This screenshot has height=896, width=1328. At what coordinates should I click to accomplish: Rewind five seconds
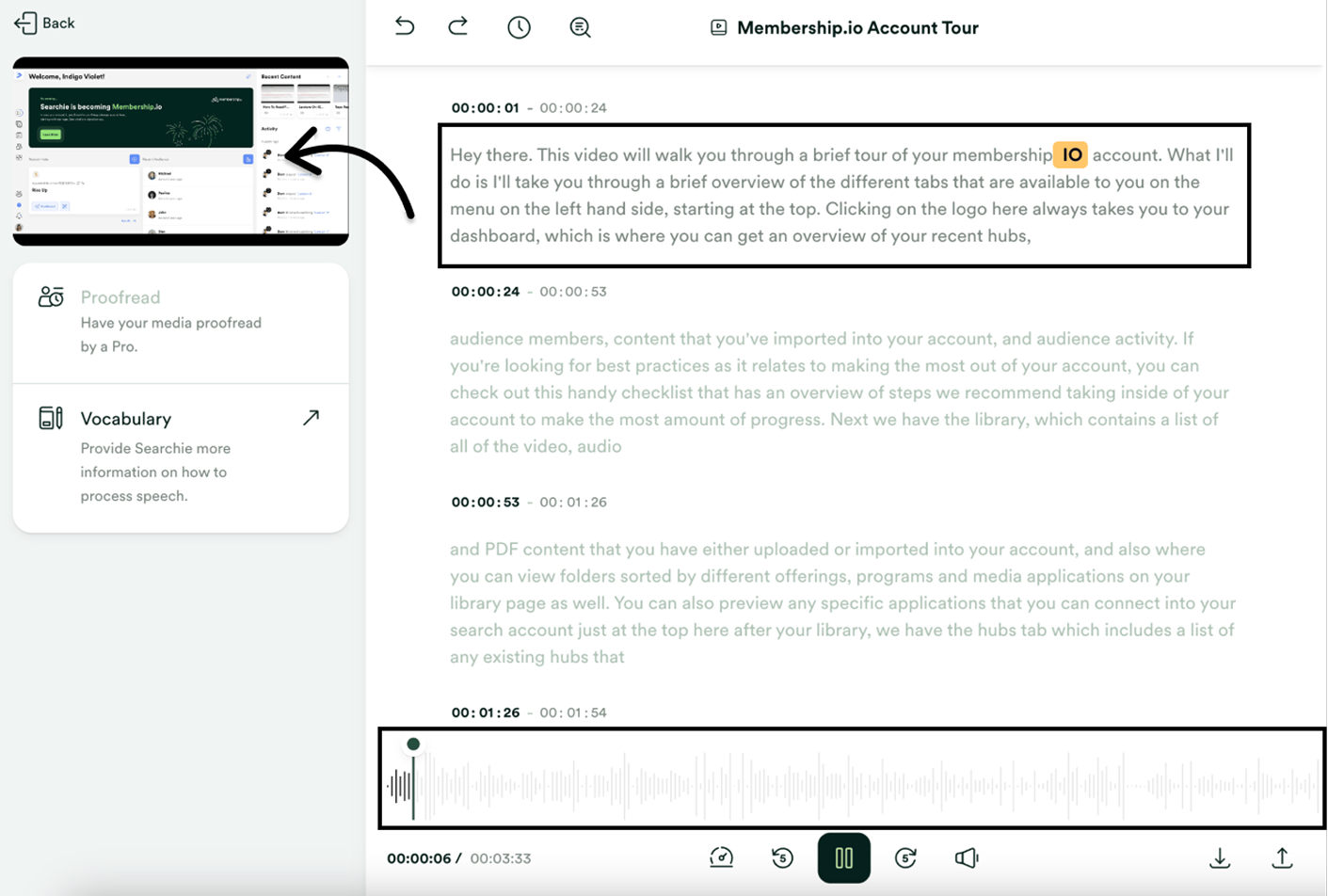782,857
